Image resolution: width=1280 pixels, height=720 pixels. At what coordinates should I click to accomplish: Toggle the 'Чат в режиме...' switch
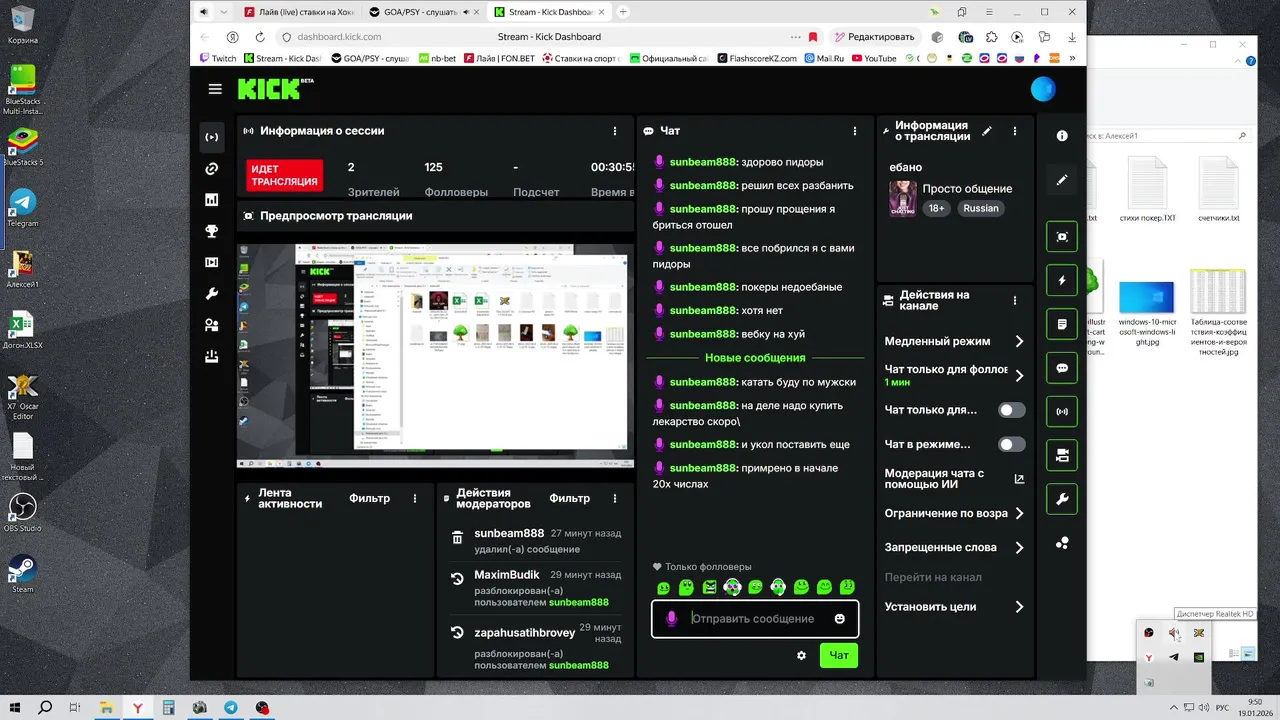[1012, 444]
